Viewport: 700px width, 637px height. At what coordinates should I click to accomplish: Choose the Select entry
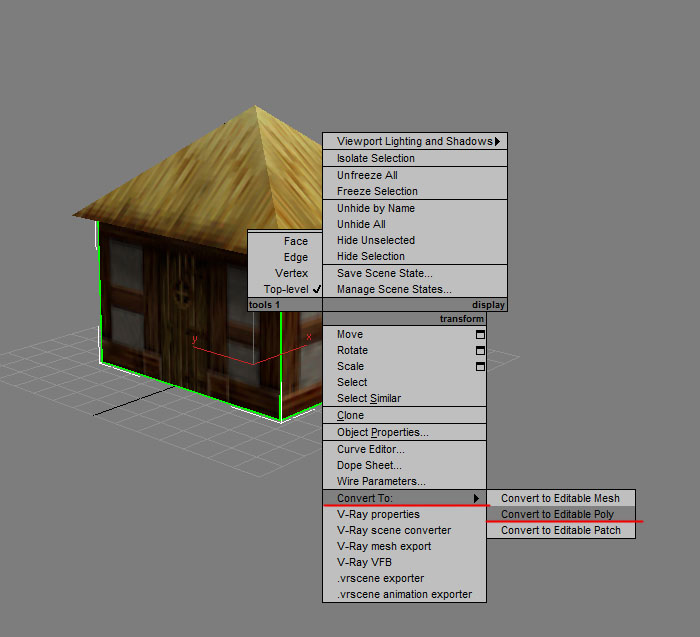point(404,383)
